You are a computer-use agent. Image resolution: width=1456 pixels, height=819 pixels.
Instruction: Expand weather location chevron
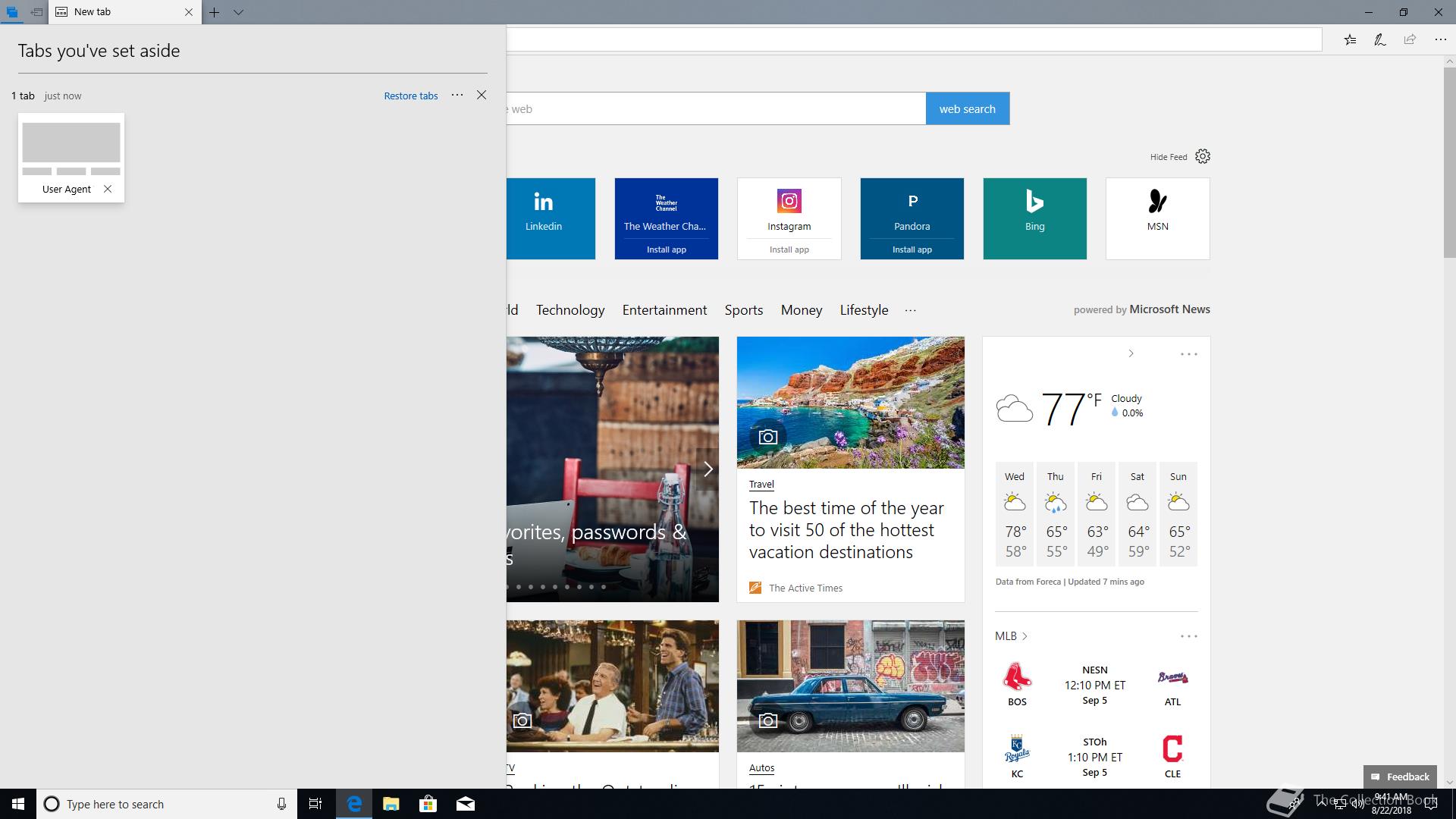[1131, 353]
